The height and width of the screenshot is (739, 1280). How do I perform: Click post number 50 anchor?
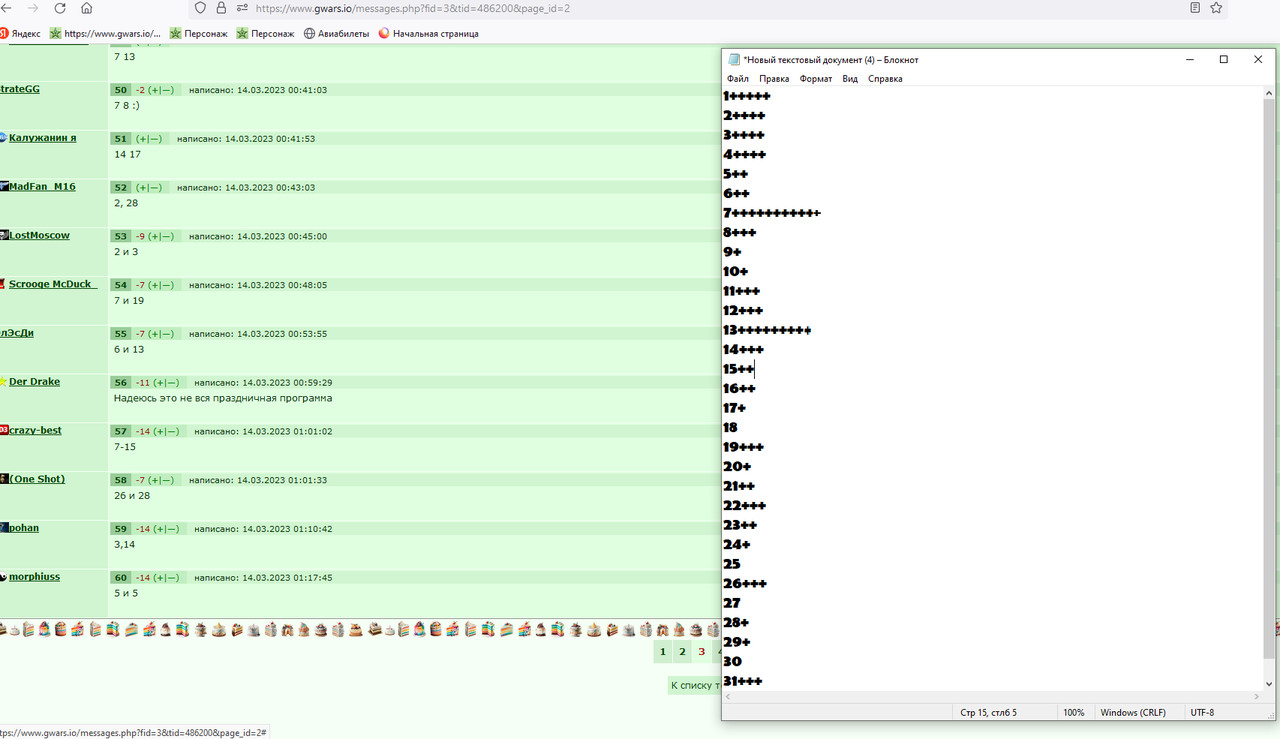tap(121, 90)
